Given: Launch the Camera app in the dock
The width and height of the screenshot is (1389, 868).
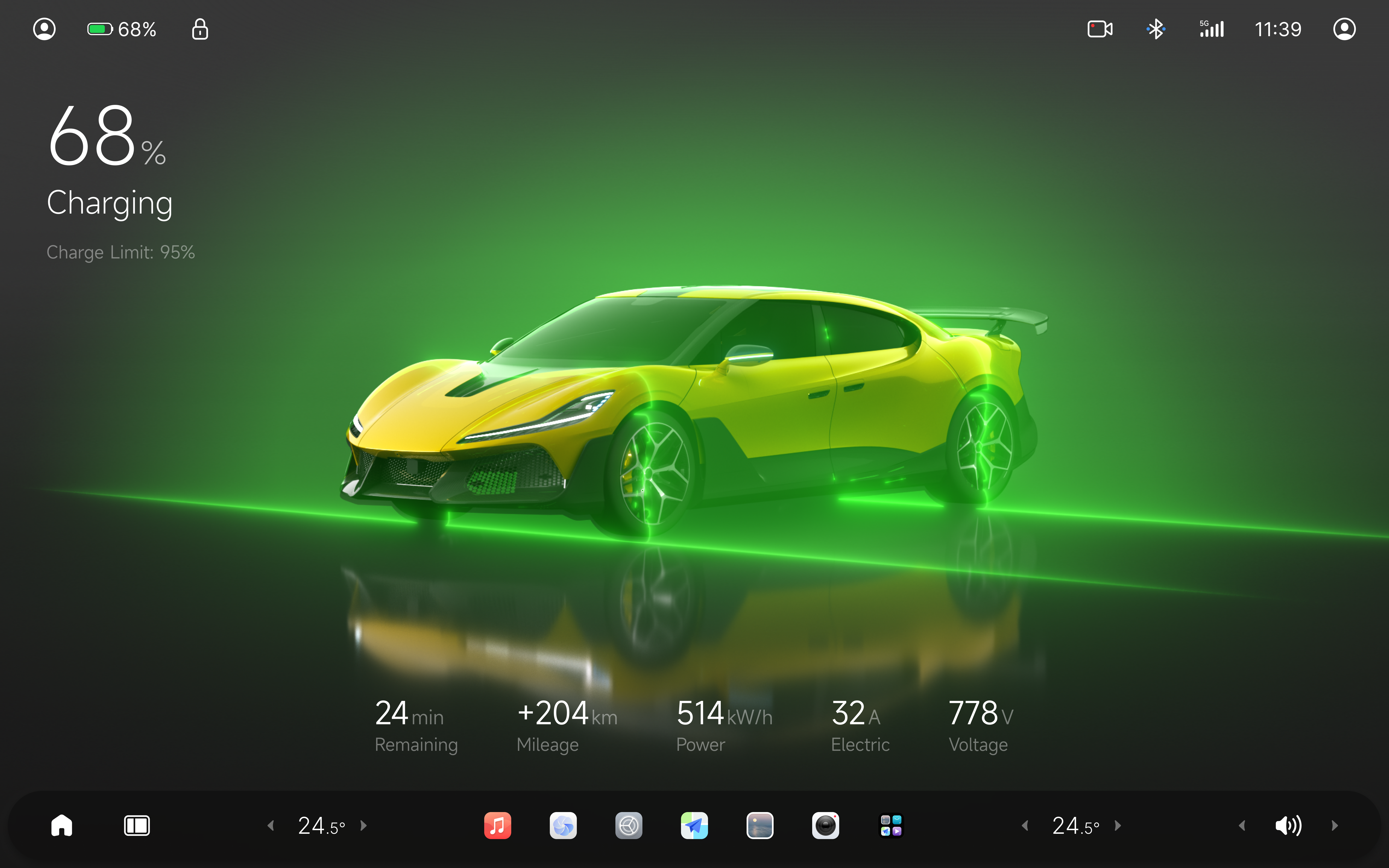Looking at the screenshot, I should click(825, 826).
